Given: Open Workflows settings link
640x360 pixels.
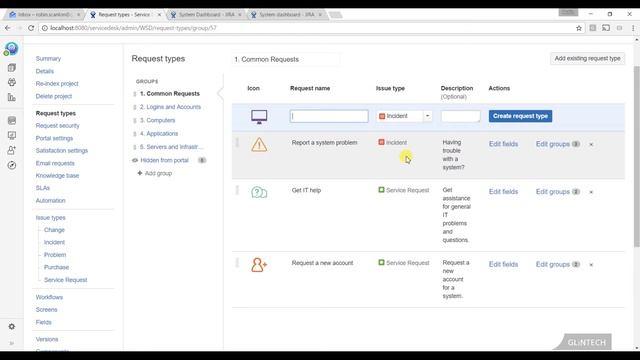Looking at the screenshot, I should pos(49,298).
